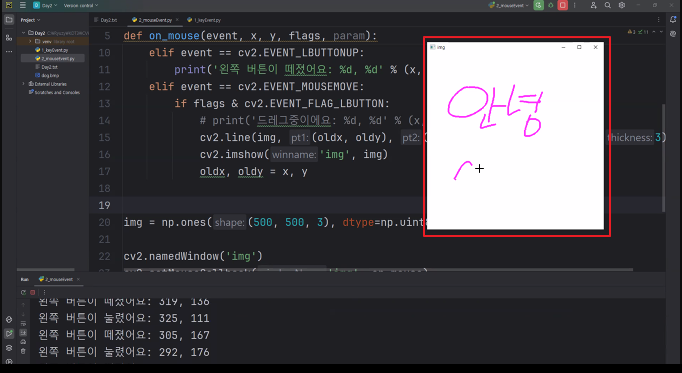Image resolution: width=682 pixels, height=373 pixels.
Task: Stop the running program with red square
Action: (562, 5)
